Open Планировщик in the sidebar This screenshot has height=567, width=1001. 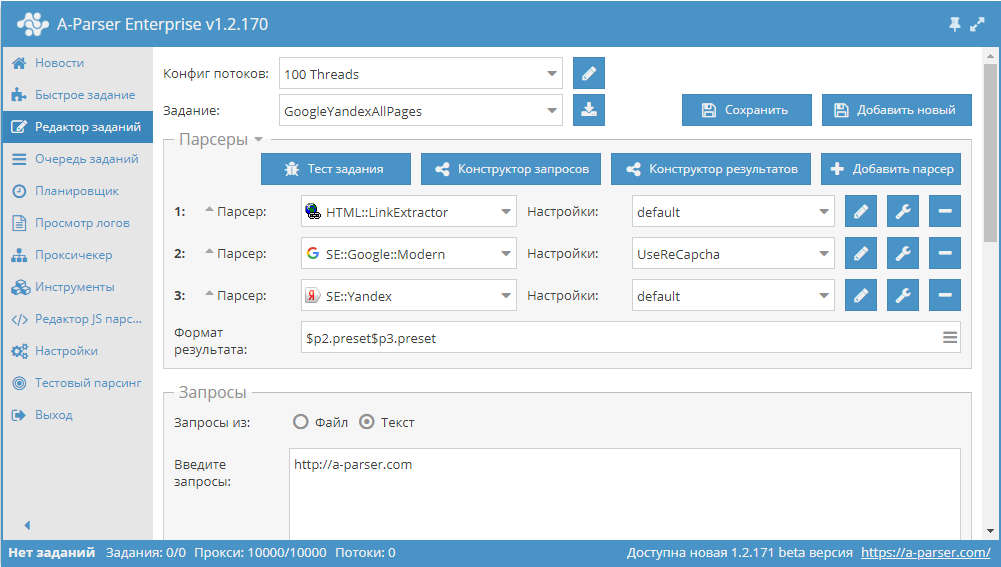pos(77,190)
